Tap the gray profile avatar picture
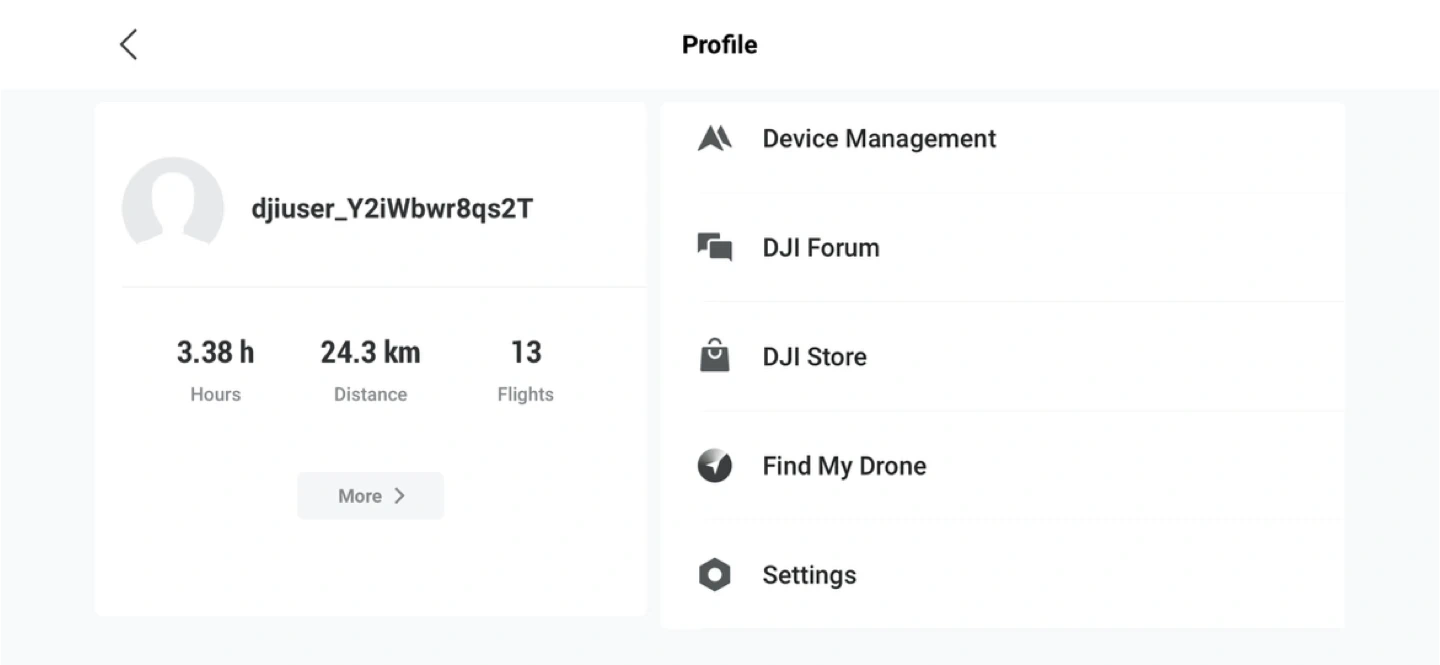The height and width of the screenshot is (665, 1440). [x=173, y=205]
